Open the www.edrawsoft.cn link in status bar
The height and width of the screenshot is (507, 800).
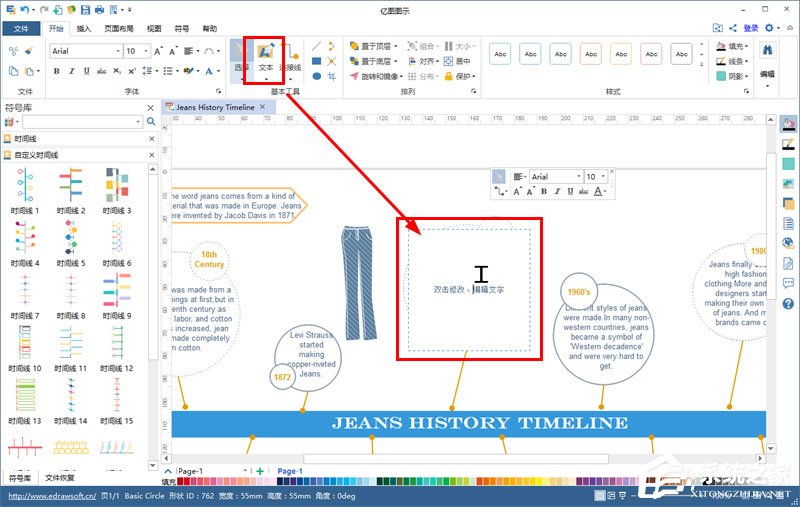[46, 495]
